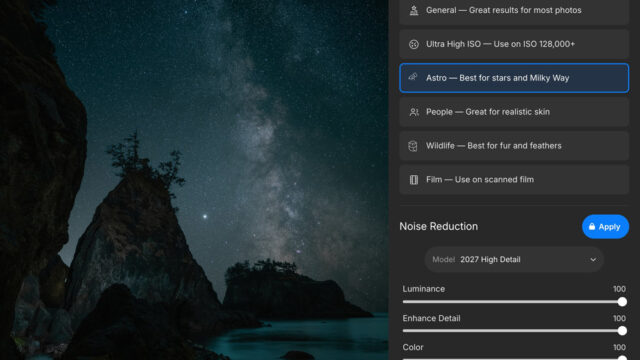Image resolution: width=640 pixels, height=360 pixels.
Task: Click the Model dropdown chevron arrow
Action: [593, 260]
